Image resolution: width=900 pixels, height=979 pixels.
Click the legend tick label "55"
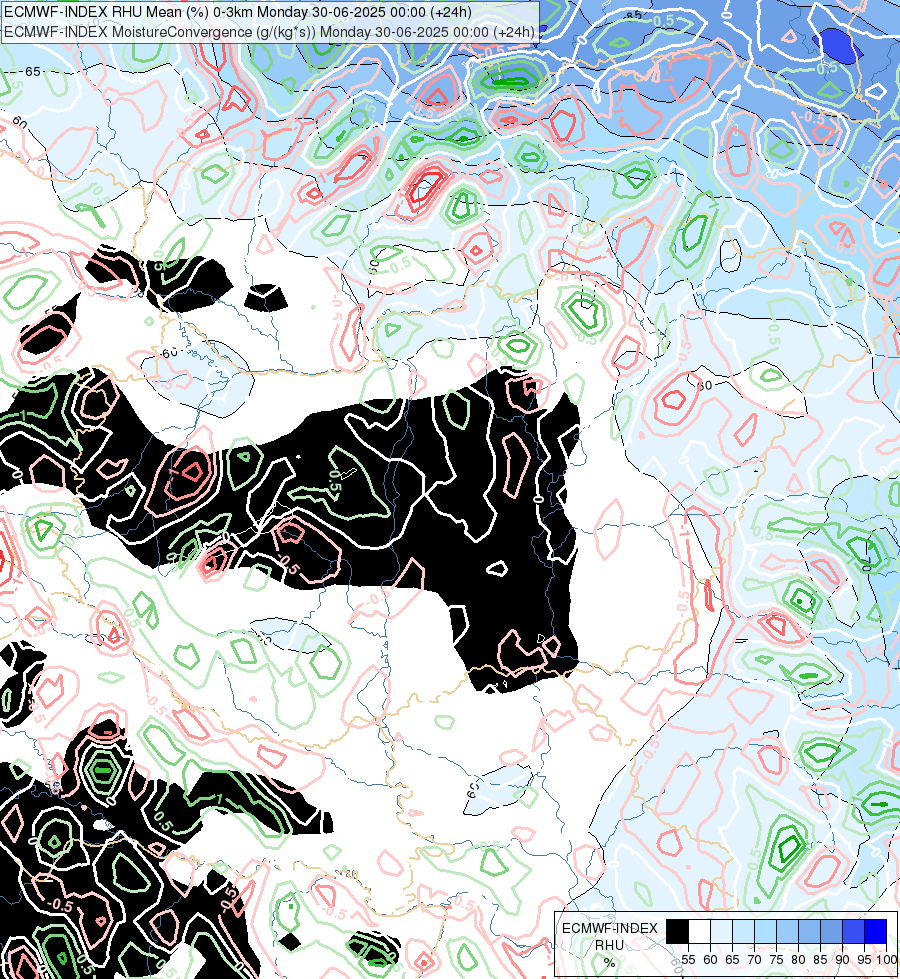688,960
